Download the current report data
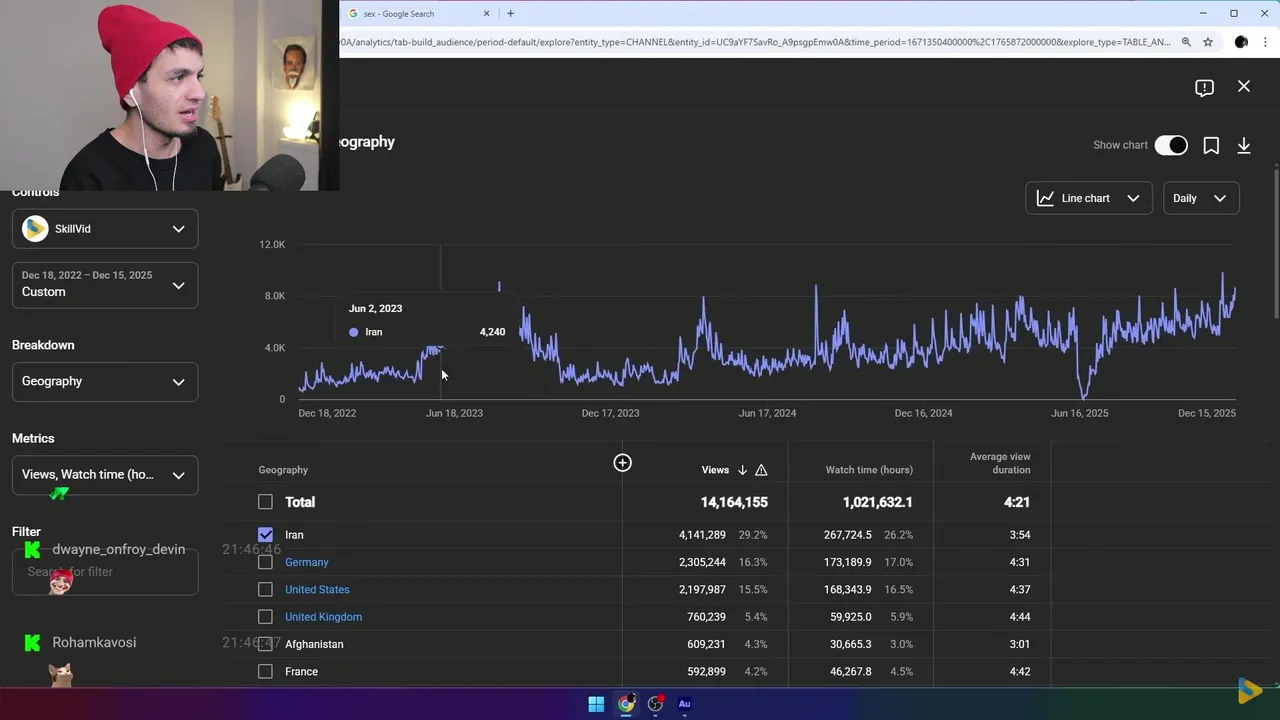Viewport: 1280px width, 720px height. coord(1244,146)
